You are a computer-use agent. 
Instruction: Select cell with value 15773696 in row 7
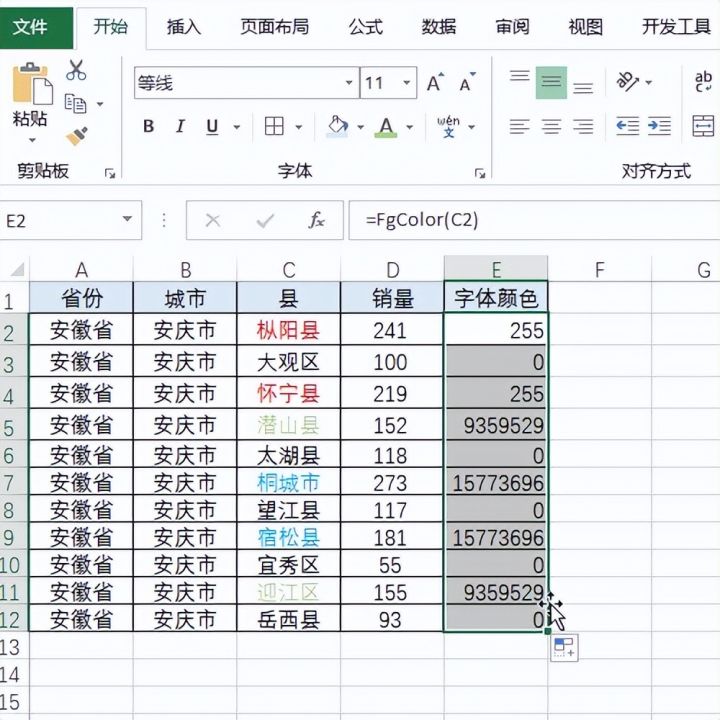pyautogui.click(x=496, y=482)
